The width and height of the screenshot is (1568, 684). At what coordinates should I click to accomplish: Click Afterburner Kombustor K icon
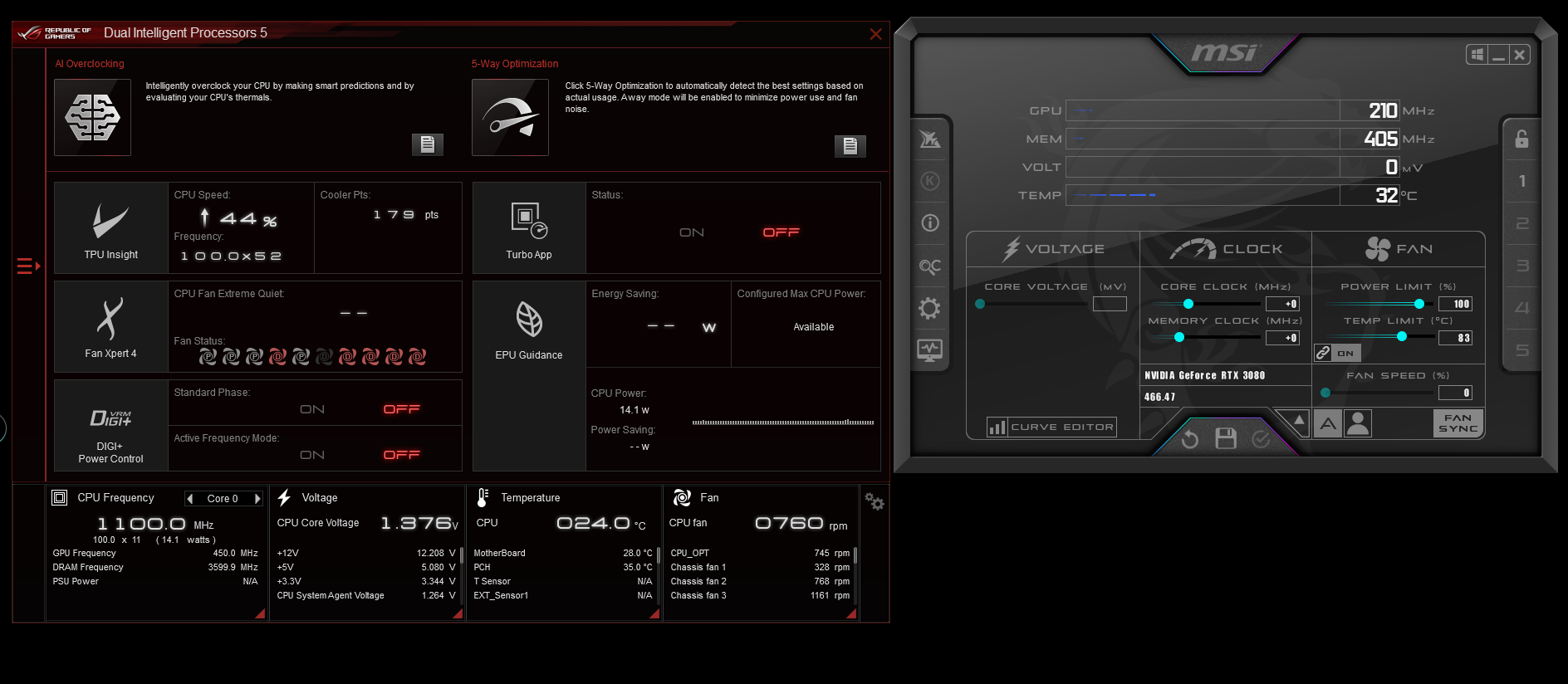(x=930, y=181)
